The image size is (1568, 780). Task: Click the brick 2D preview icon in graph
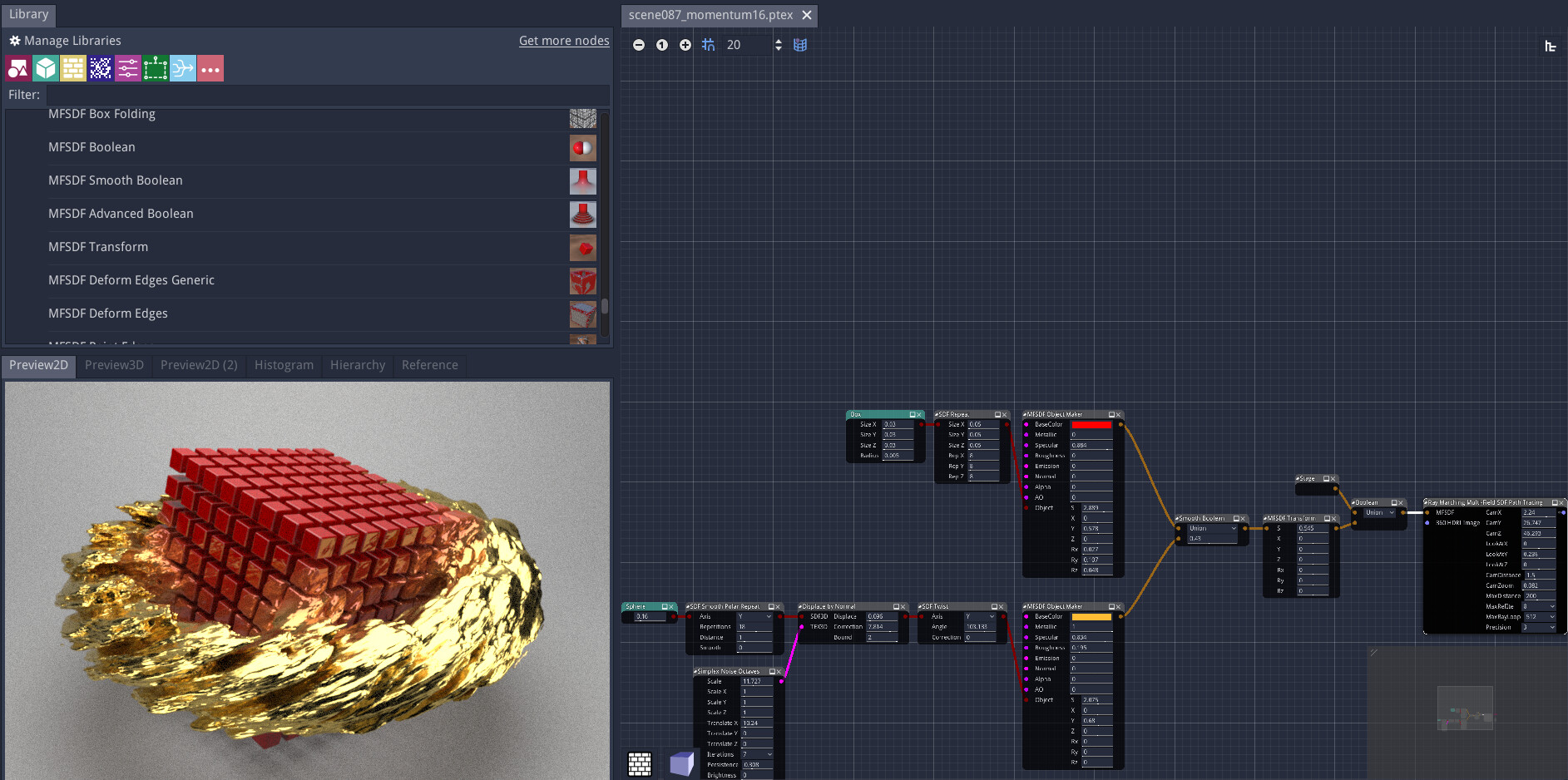tap(640, 764)
